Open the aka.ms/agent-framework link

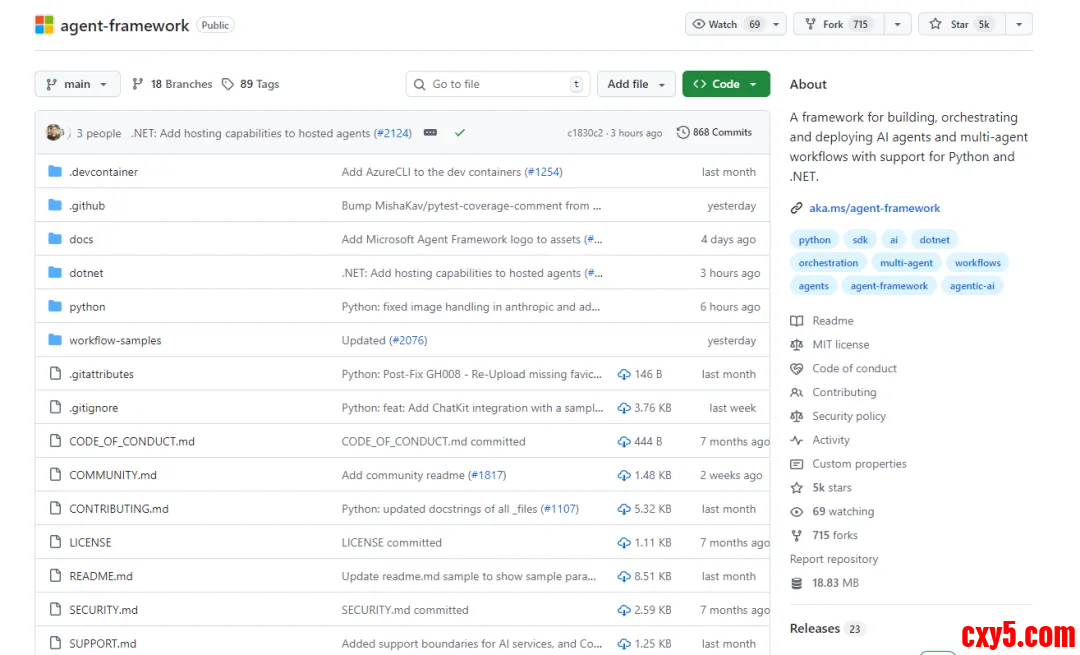coord(874,208)
